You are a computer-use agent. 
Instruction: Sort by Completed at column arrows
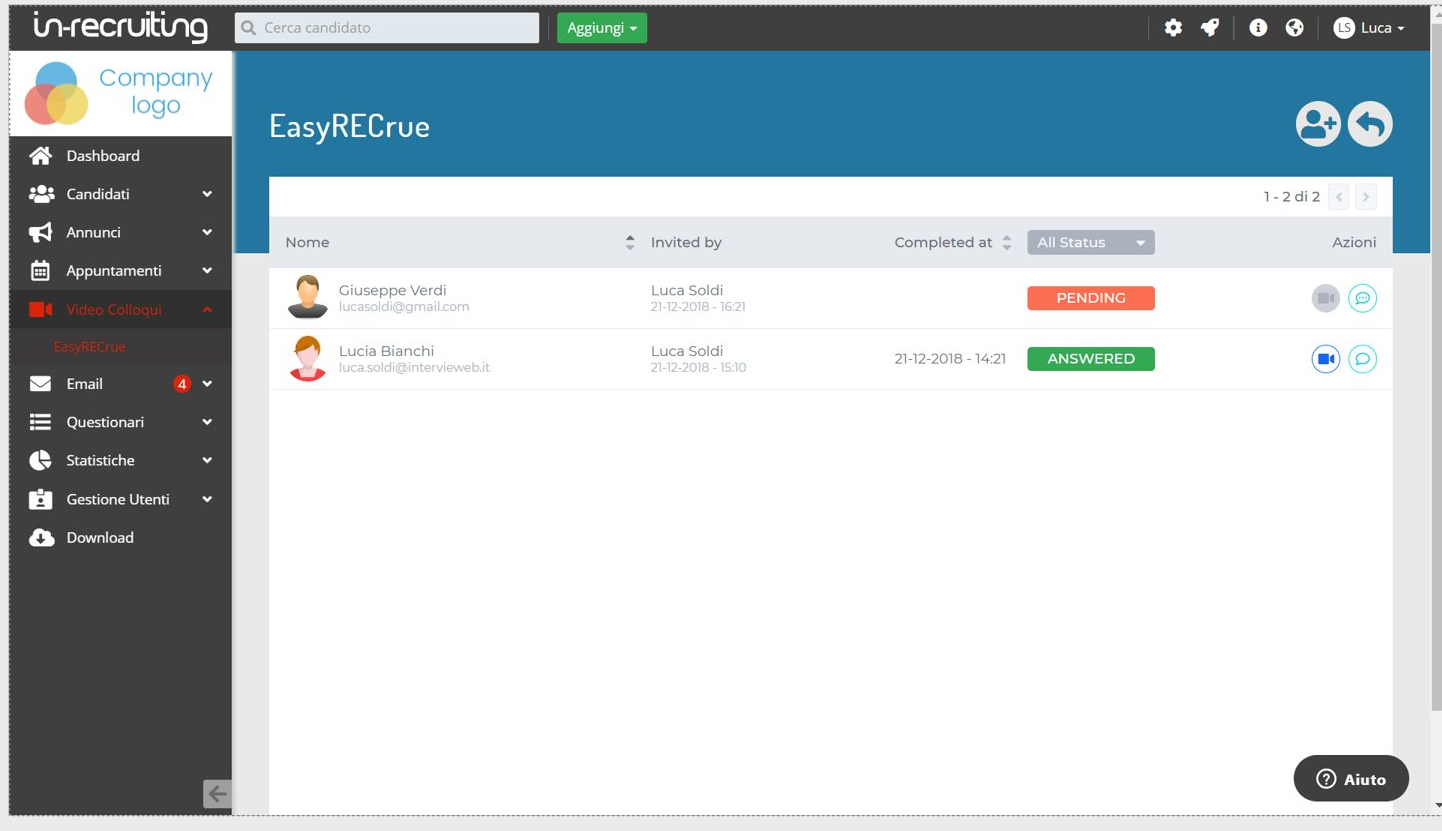1007,242
